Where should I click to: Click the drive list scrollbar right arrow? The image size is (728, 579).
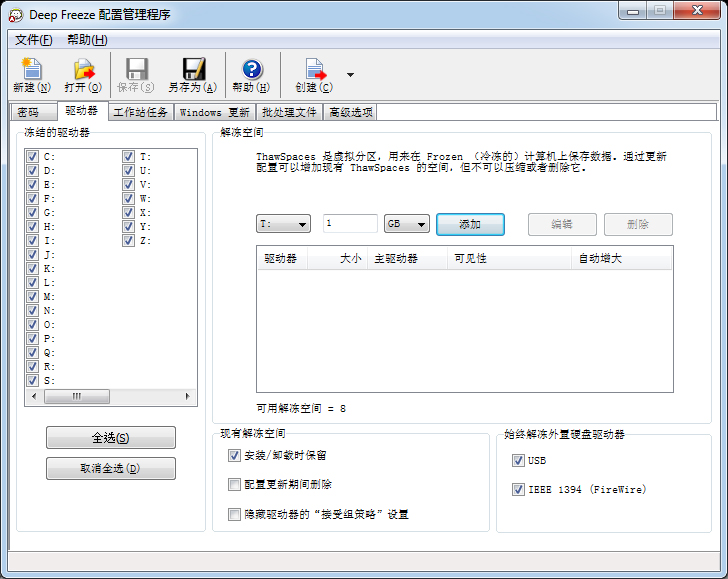(x=188, y=397)
